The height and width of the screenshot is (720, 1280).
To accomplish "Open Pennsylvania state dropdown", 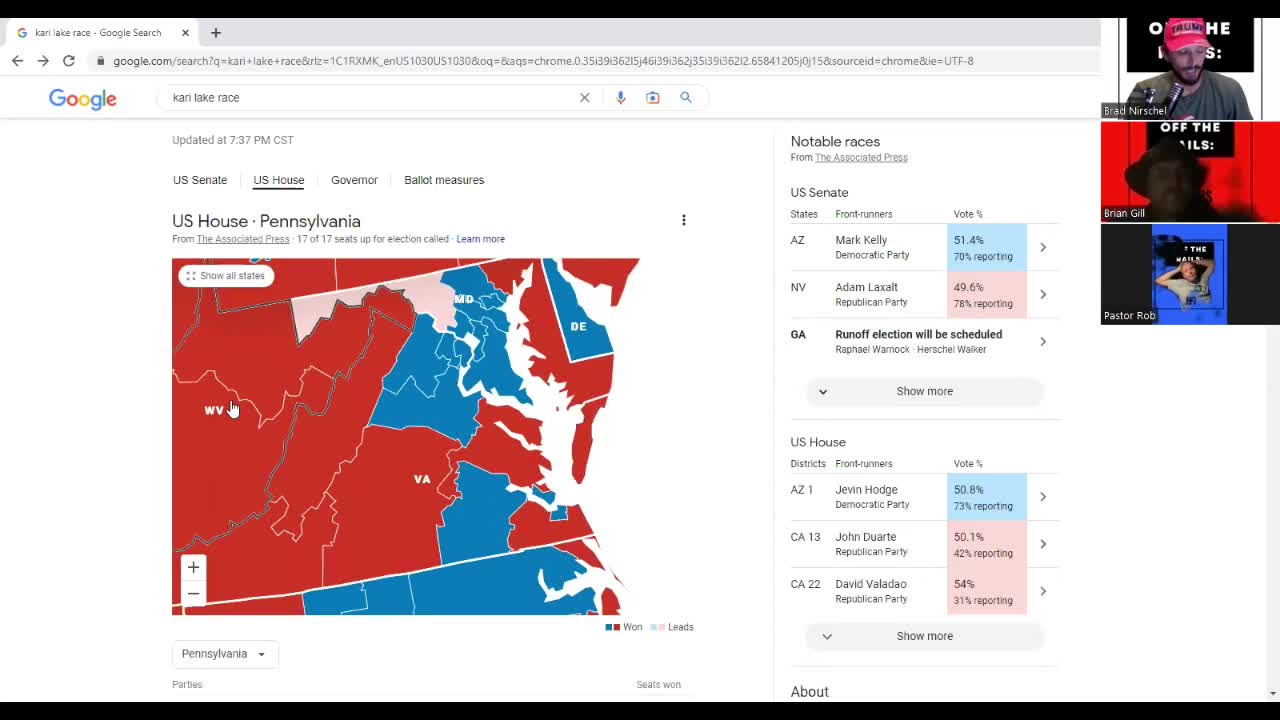I will [x=224, y=654].
